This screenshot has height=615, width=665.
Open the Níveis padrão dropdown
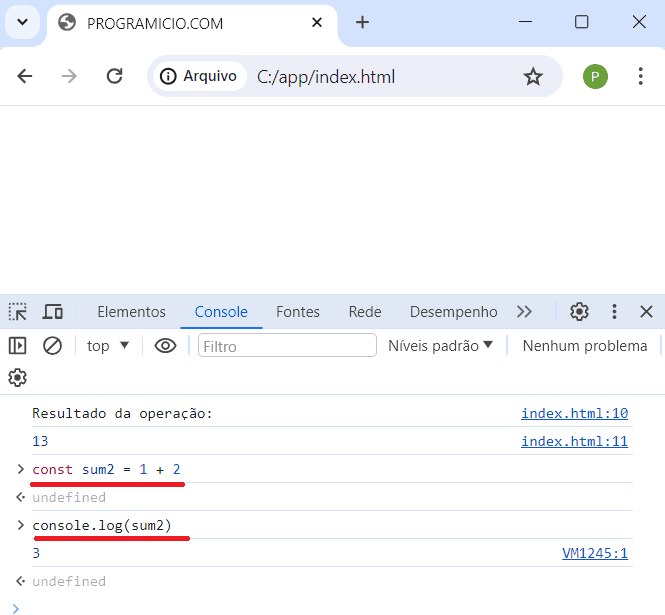coord(440,346)
